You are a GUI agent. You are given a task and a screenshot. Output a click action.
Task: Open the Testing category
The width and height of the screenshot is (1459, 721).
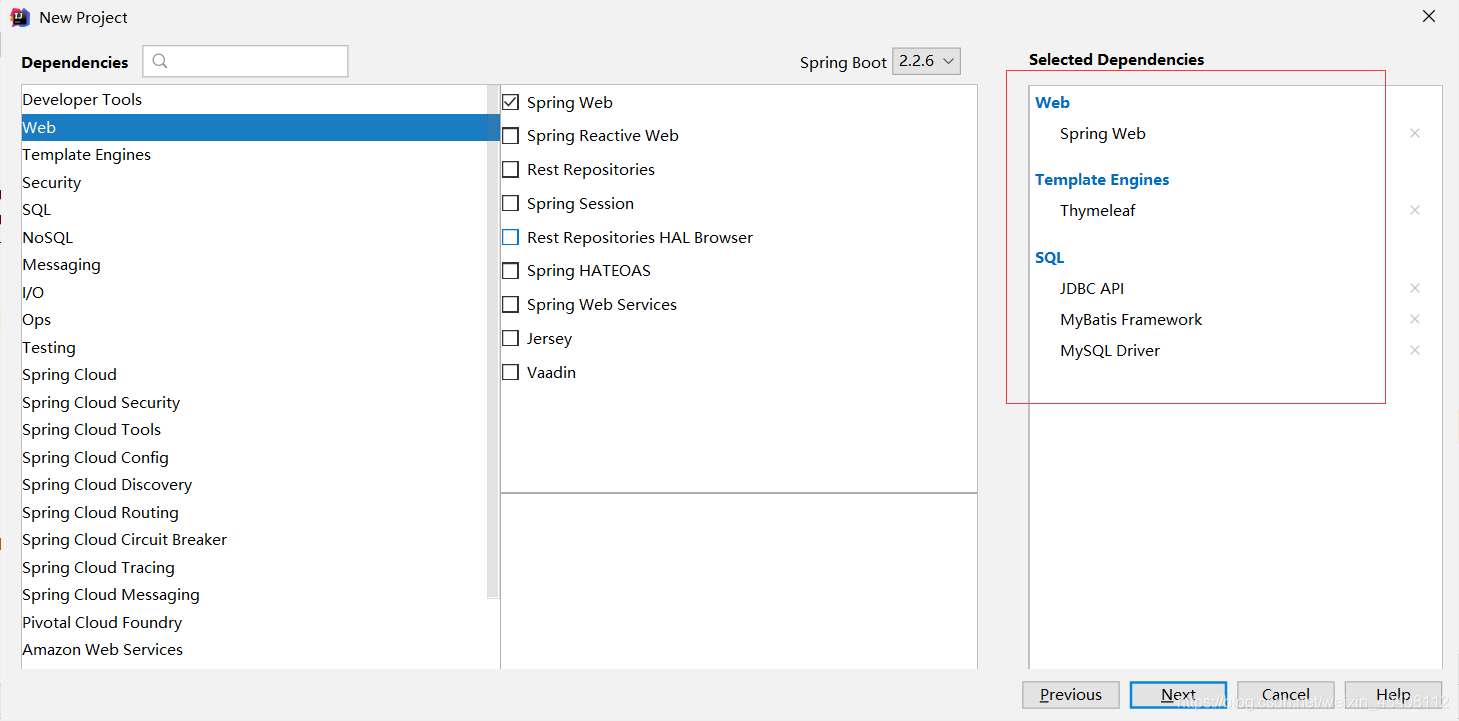pyautogui.click(x=254, y=347)
